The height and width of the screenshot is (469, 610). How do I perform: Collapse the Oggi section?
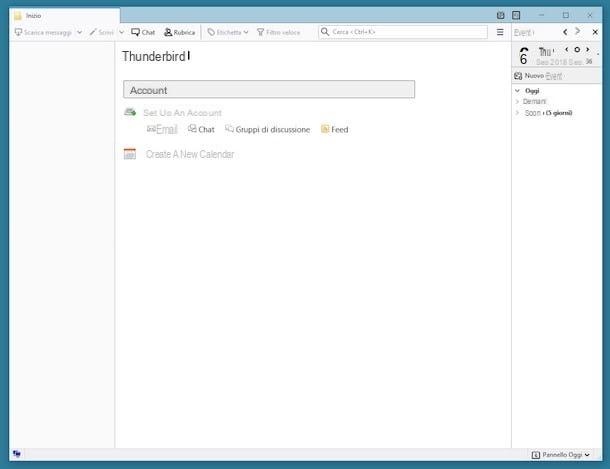pos(517,91)
